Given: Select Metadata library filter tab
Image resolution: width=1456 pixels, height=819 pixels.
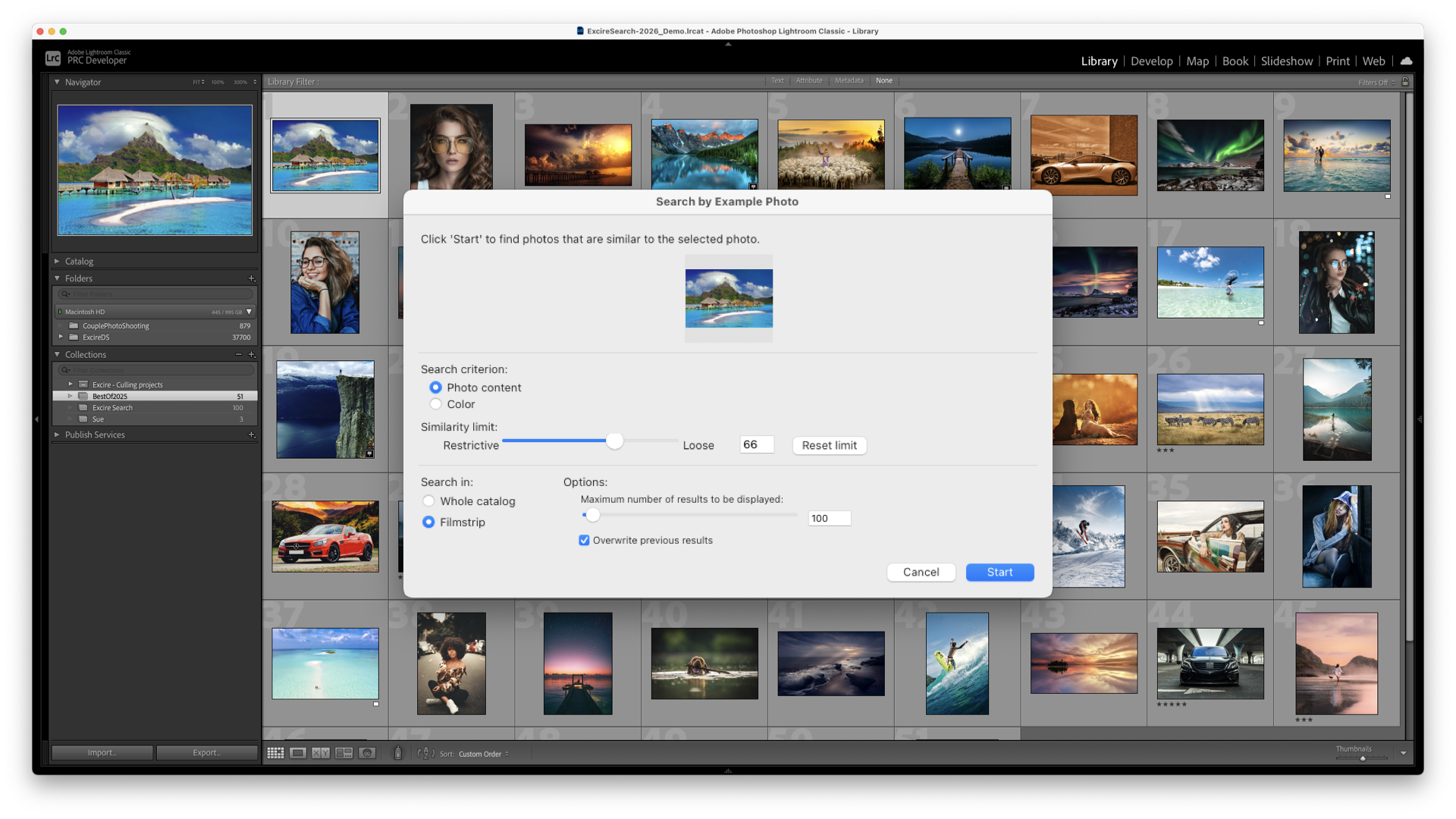Looking at the screenshot, I should click(849, 80).
